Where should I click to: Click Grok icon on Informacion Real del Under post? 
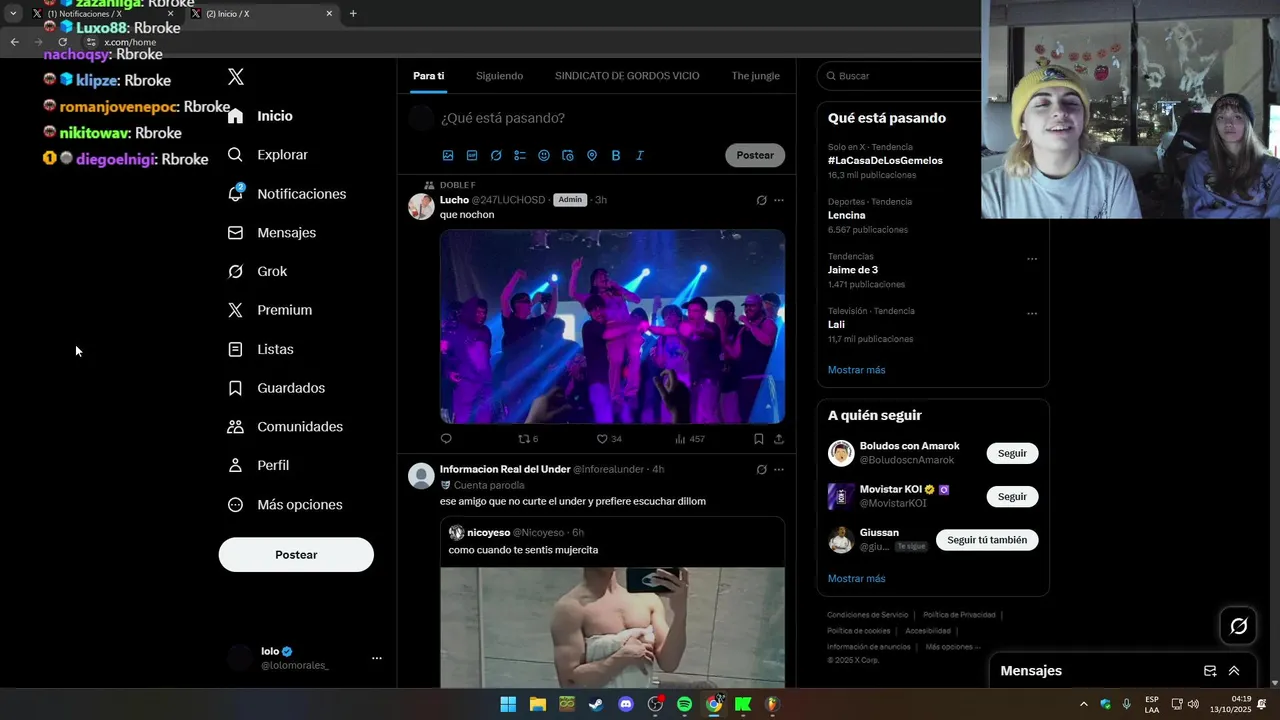(x=761, y=469)
